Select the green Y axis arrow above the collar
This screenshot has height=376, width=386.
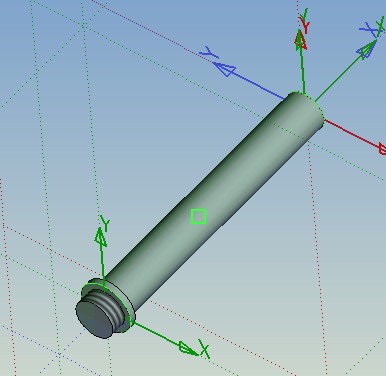pos(100,237)
